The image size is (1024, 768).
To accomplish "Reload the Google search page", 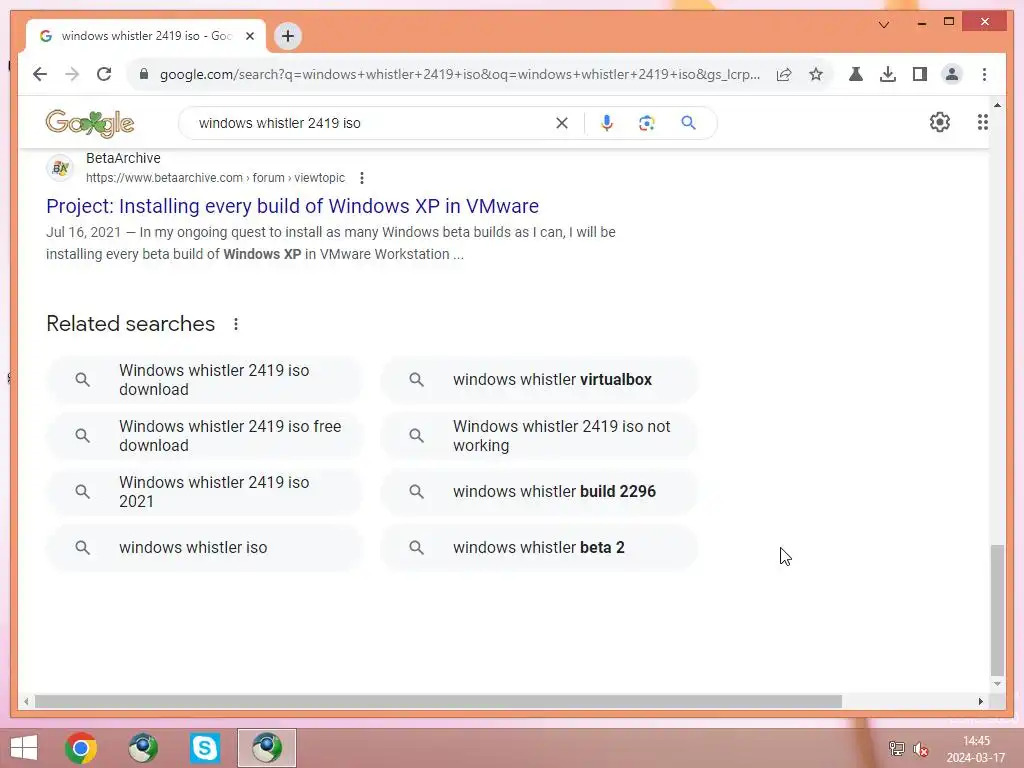I will coord(104,74).
